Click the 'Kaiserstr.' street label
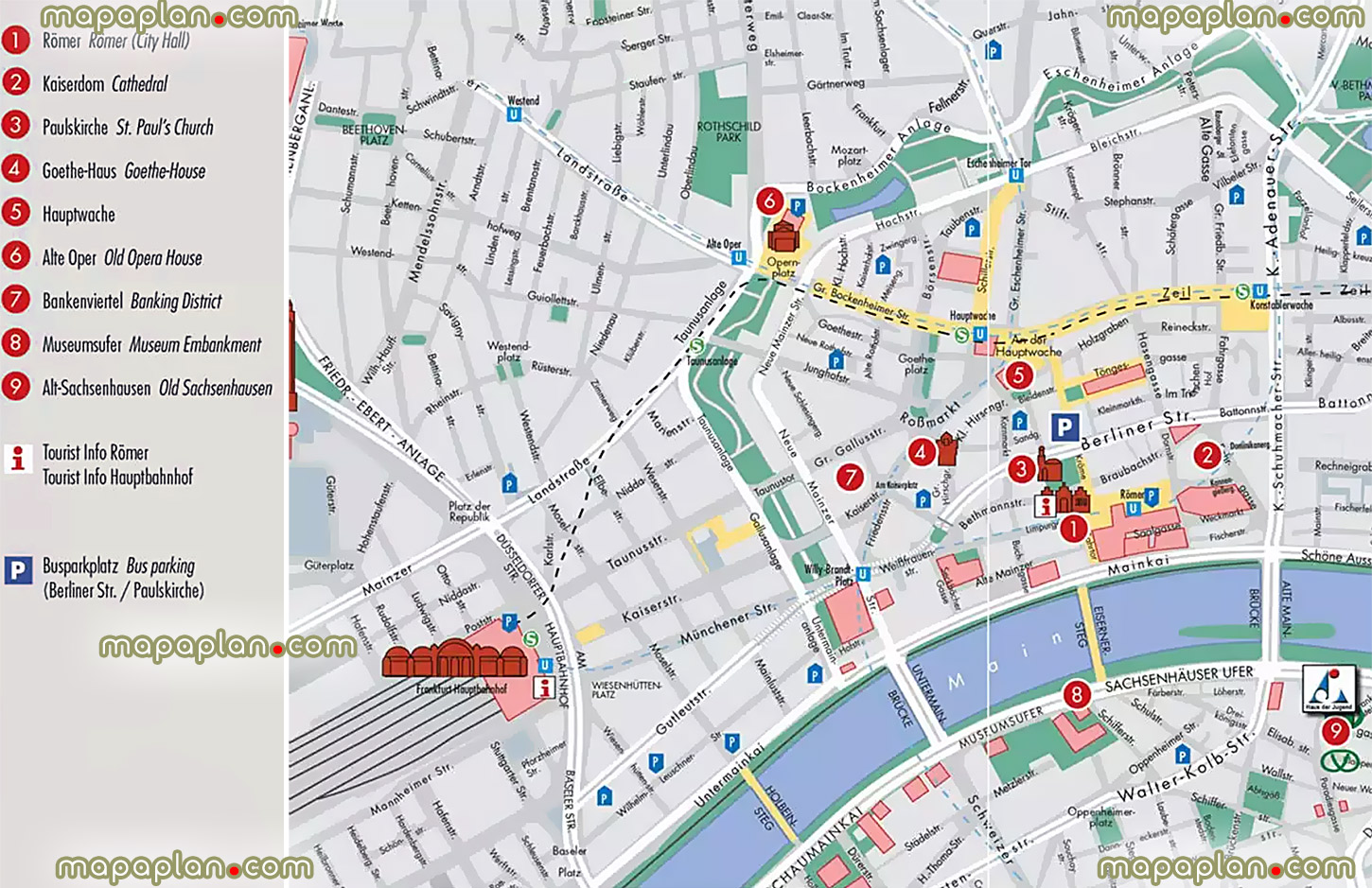The height and width of the screenshot is (888, 1372). 651,608
